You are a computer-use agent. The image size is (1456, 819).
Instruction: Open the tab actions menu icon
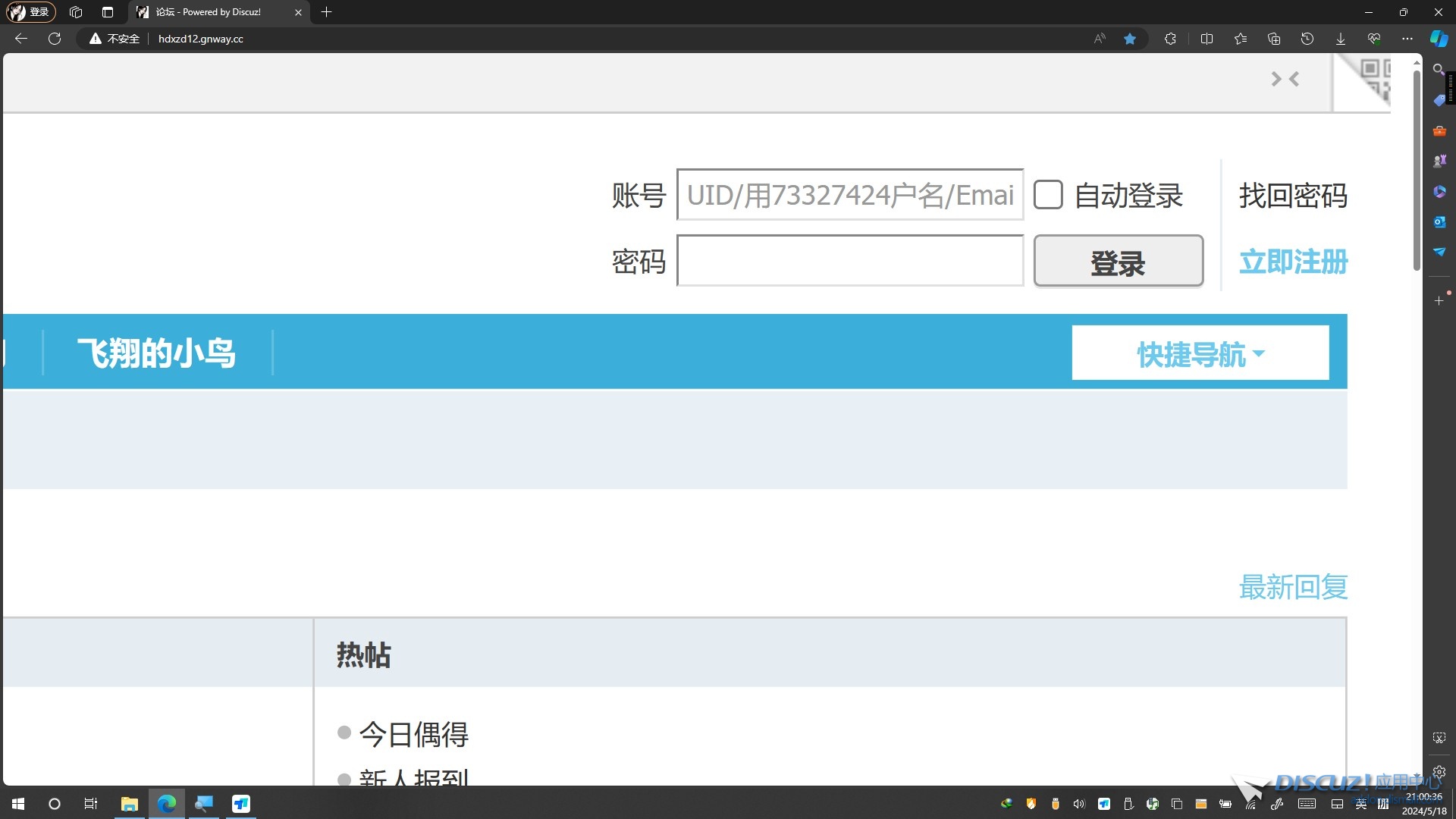[x=107, y=12]
